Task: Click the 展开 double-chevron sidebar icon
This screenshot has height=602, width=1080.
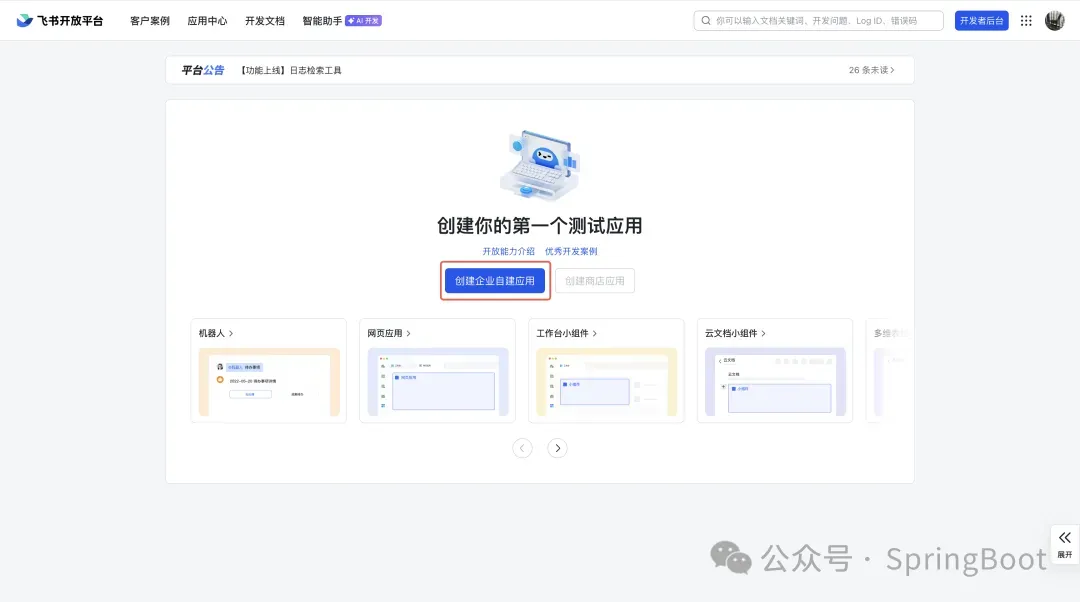Action: click(x=1064, y=538)
